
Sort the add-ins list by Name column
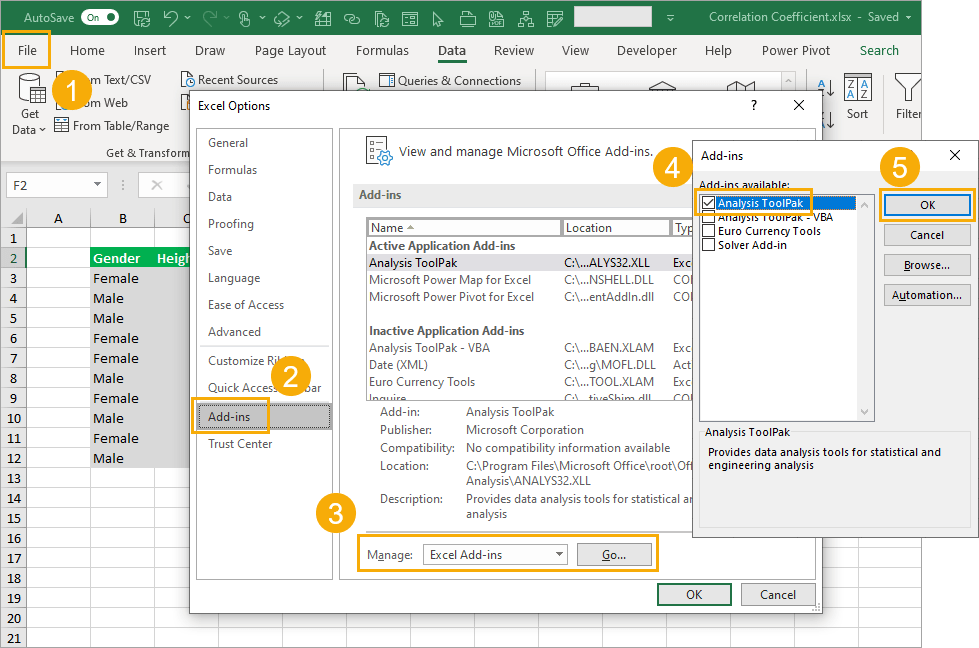tap(463, 228)
